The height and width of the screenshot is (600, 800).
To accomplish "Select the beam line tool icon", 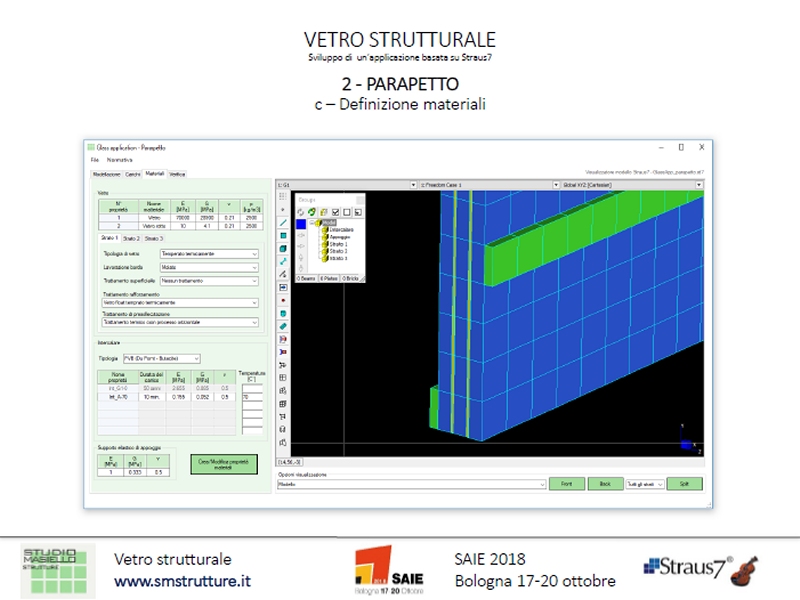I will click(284, 222).
